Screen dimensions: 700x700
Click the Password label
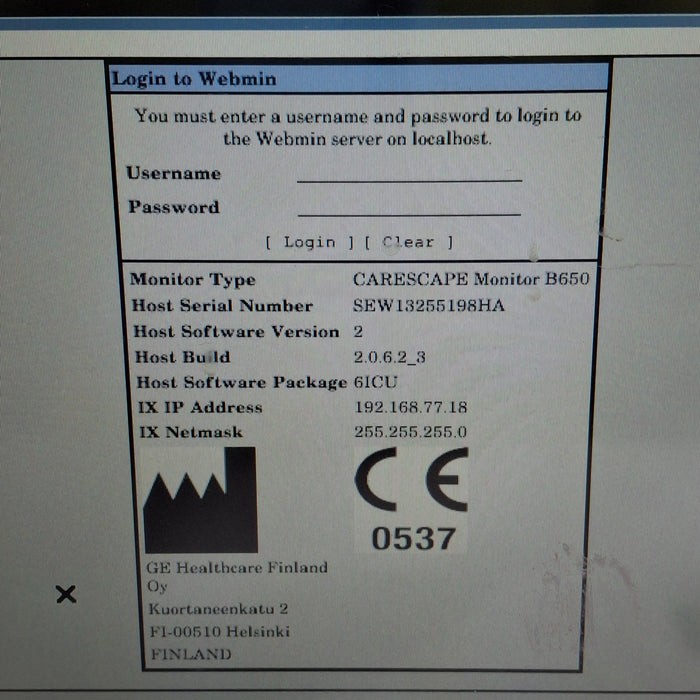click(x=174, y=207)
